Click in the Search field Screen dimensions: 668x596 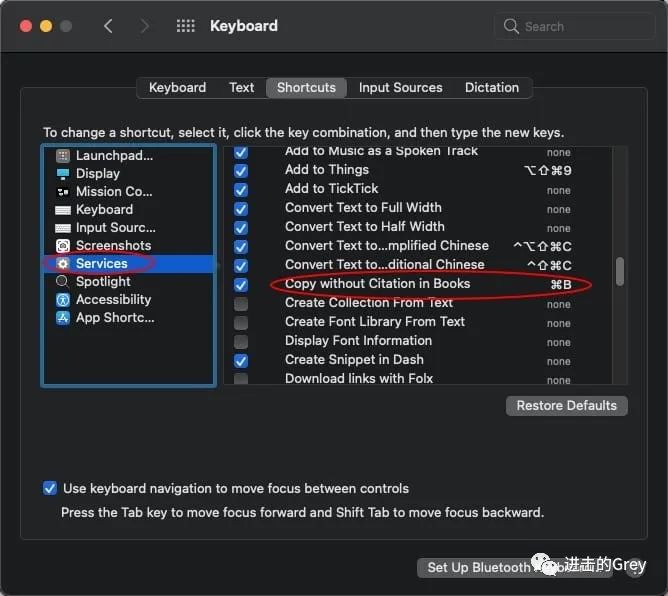574,26
